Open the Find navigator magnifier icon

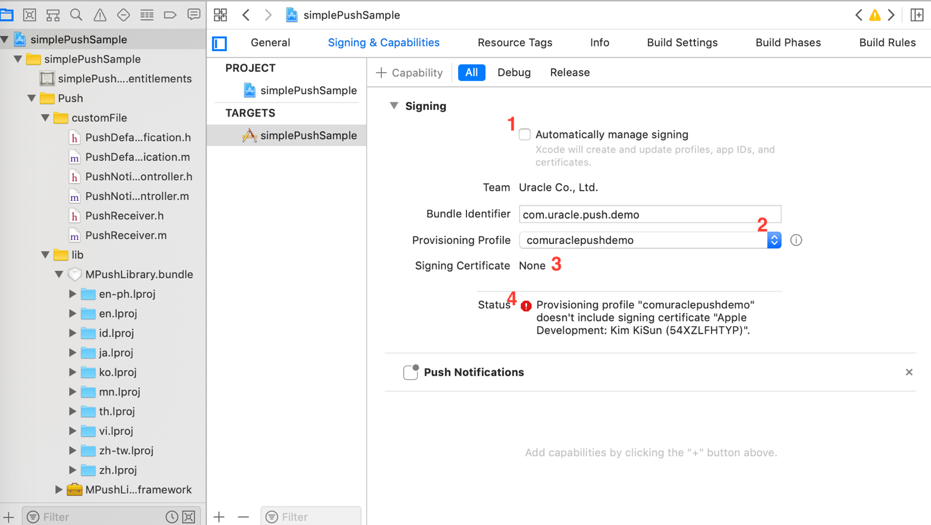pyautogui.click(x=76, y=14)
